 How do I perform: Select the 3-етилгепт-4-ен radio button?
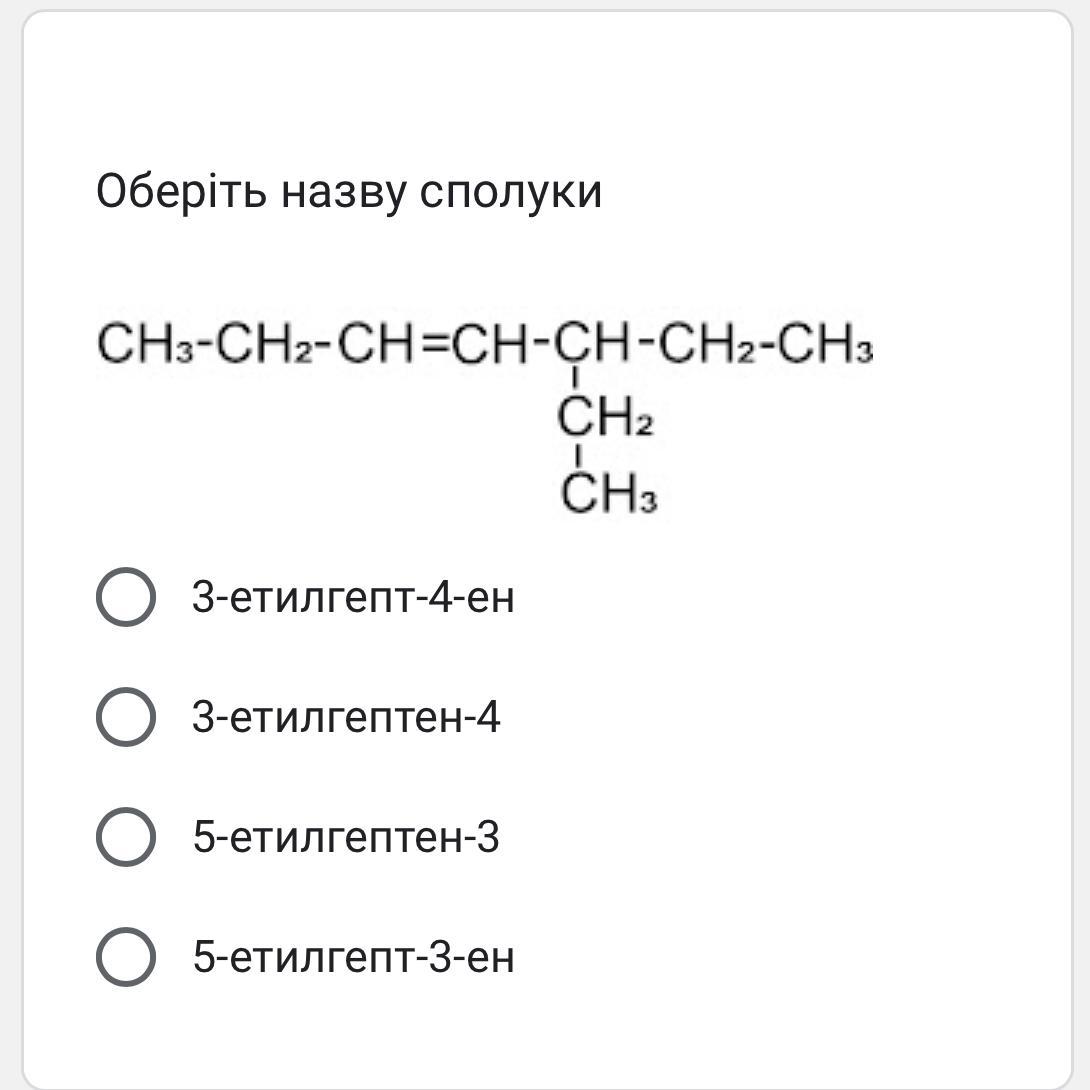click(x=126, y=597)
